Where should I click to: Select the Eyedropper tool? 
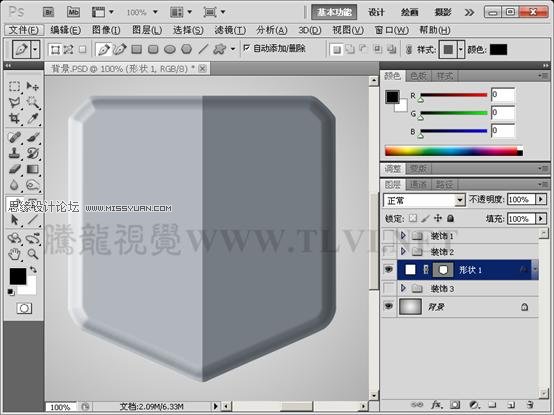point(33,118)
